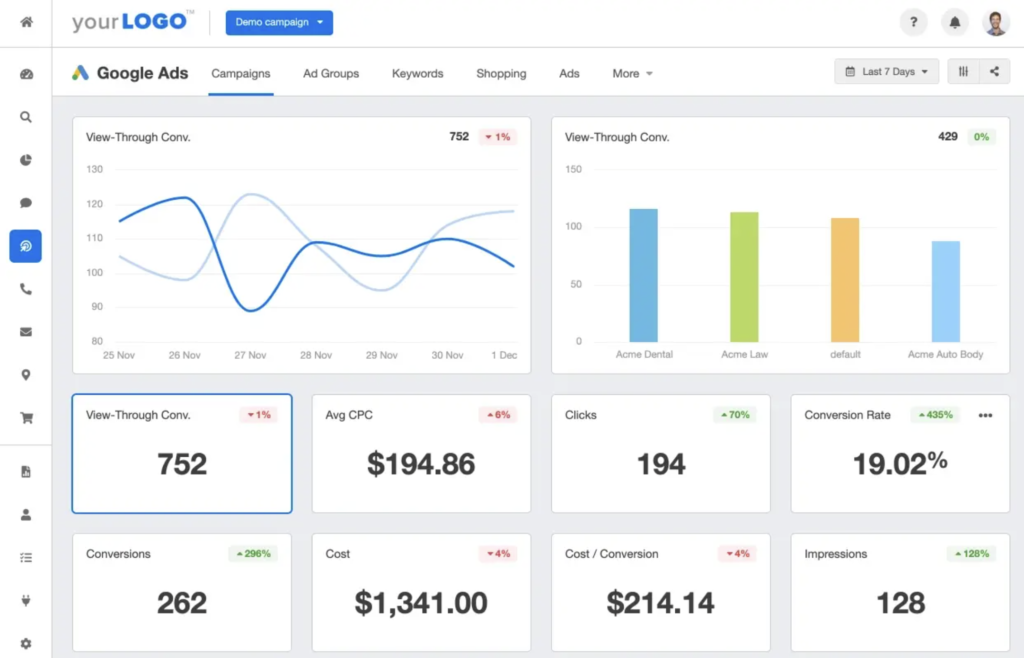
Task: Click the yourLOGO brand logo
Action: (133, 22)
